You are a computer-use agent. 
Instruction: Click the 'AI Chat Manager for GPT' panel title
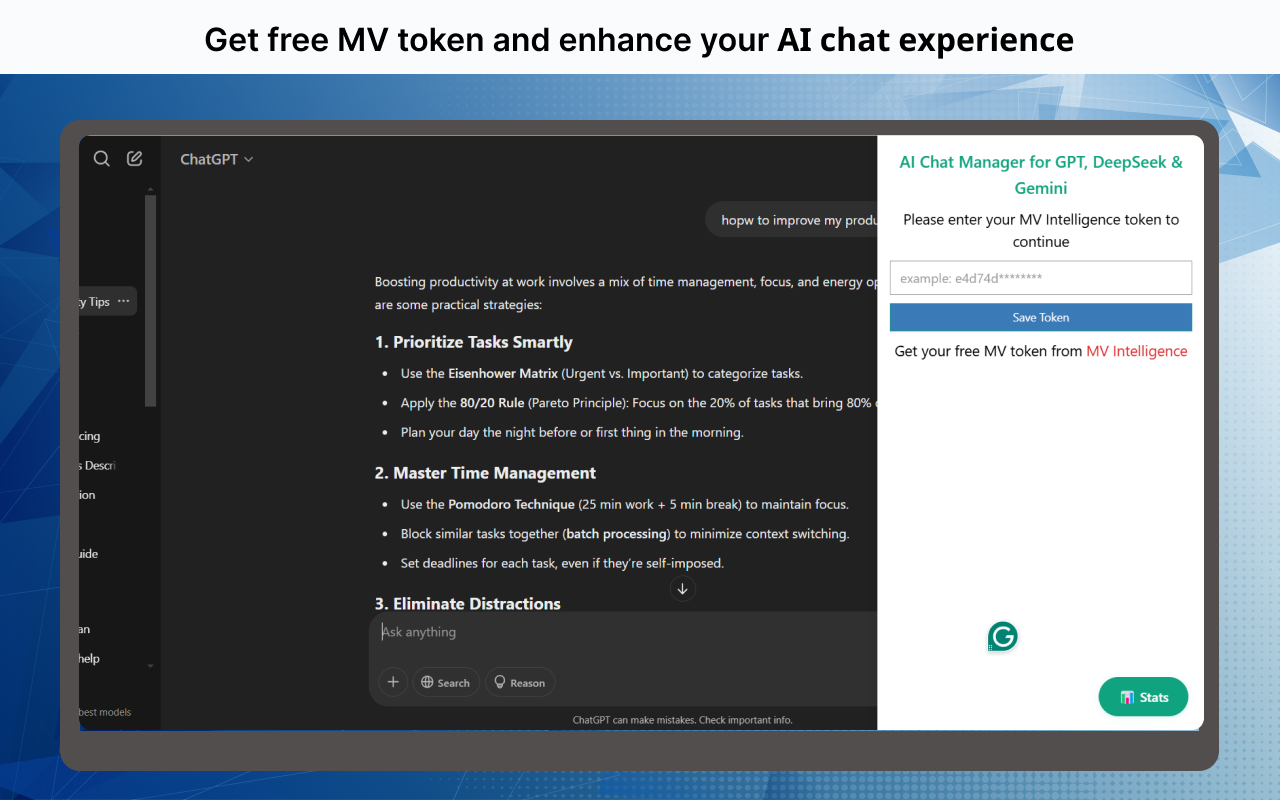pyautogui.click(x=1041, y=175)
